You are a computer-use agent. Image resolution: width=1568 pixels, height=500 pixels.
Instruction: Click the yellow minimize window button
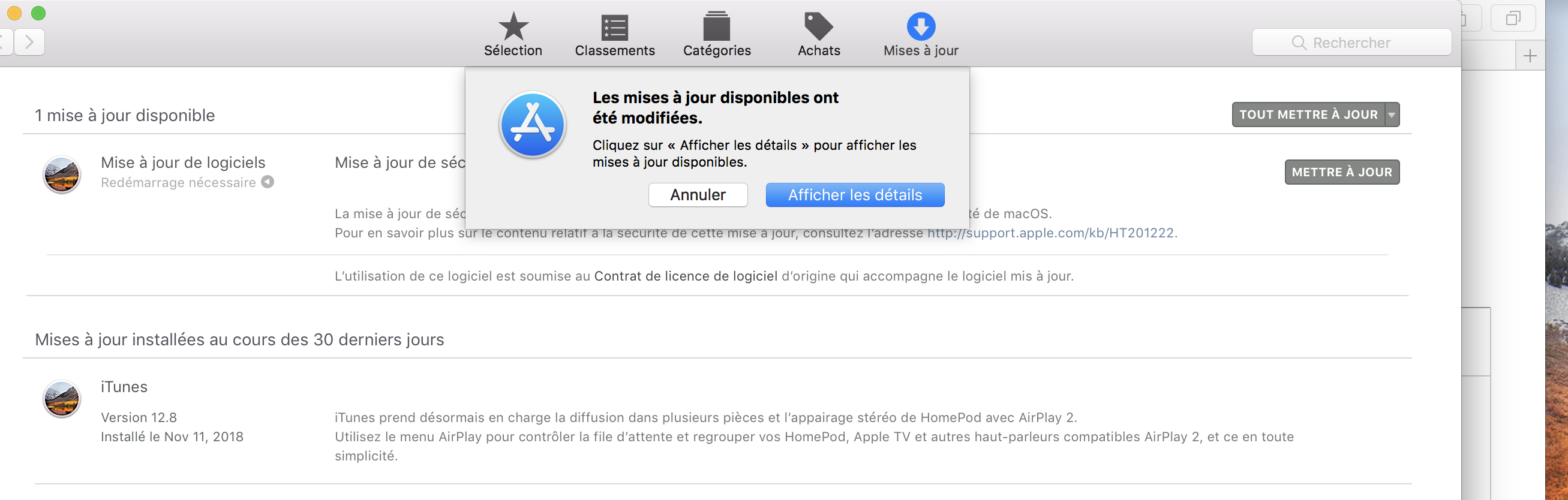pos(14,13)
